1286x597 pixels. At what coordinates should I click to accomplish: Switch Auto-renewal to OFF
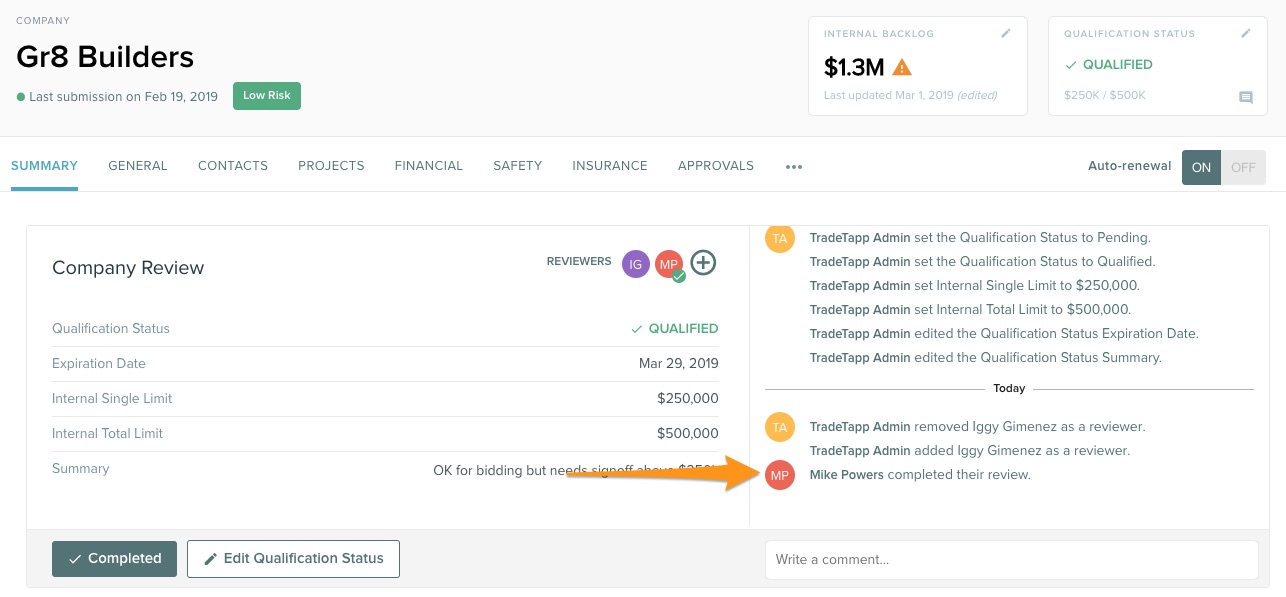pos(1243,167)
